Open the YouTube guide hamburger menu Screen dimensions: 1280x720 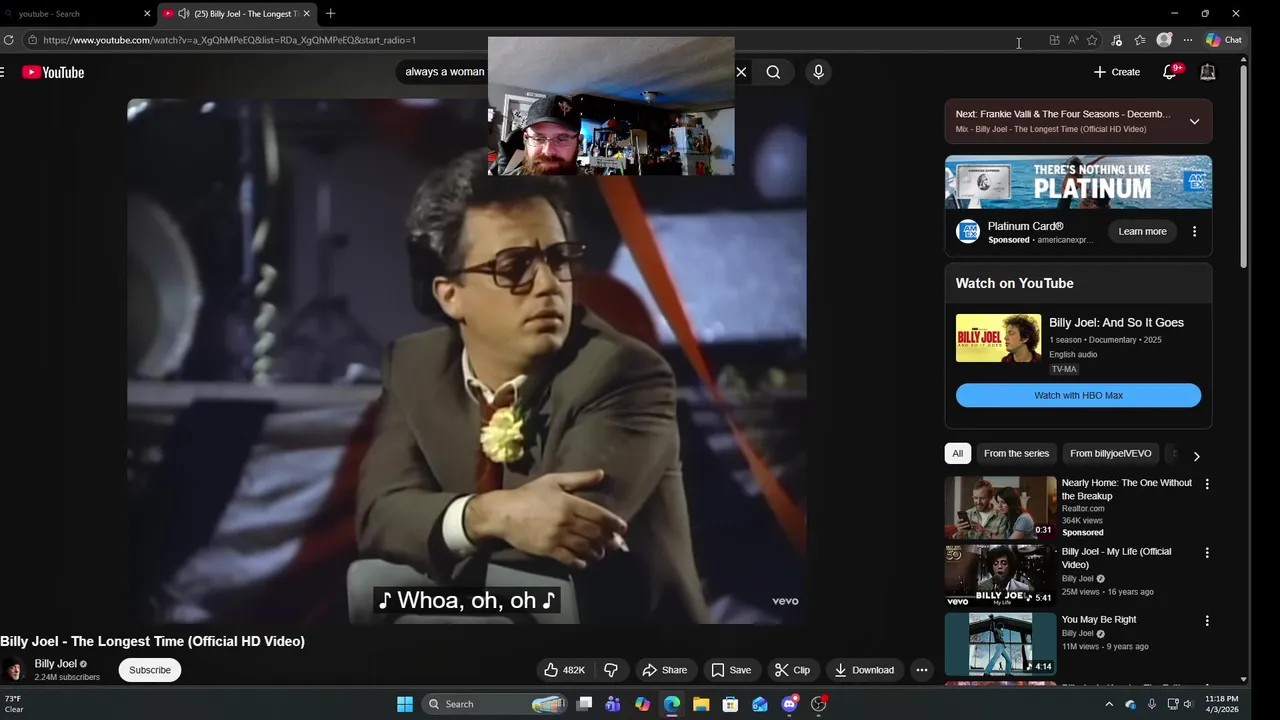point(3,72)
